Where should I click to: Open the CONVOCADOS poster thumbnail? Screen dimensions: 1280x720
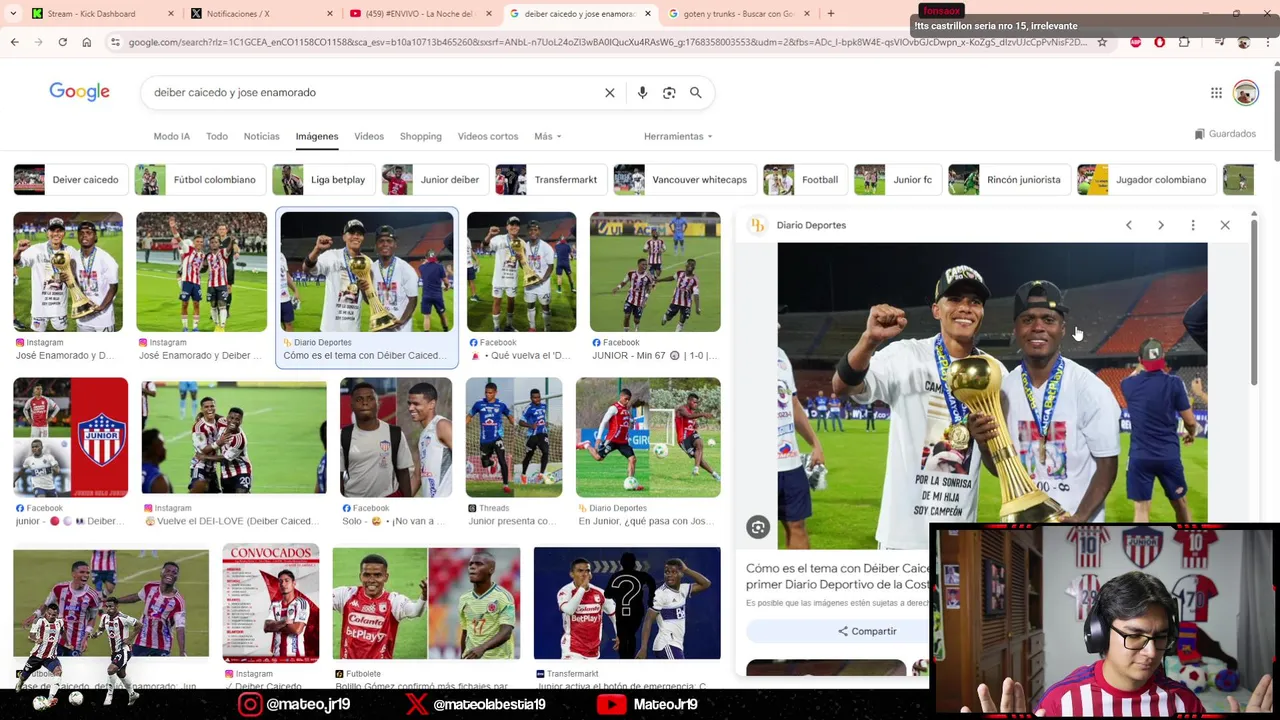[271, 603]
